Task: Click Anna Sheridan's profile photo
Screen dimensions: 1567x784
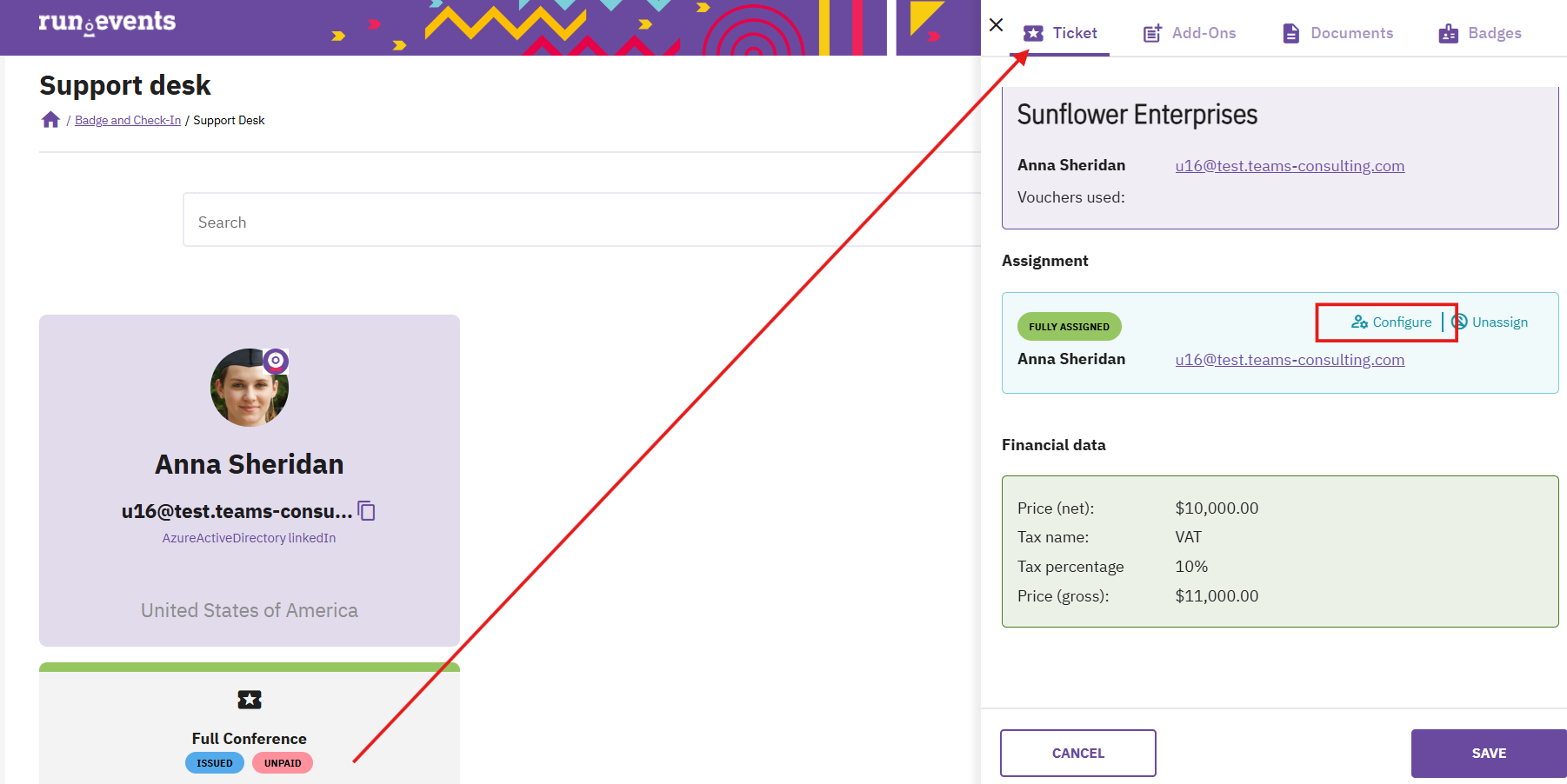Action: pyautogui.click(x=250, y=388)
